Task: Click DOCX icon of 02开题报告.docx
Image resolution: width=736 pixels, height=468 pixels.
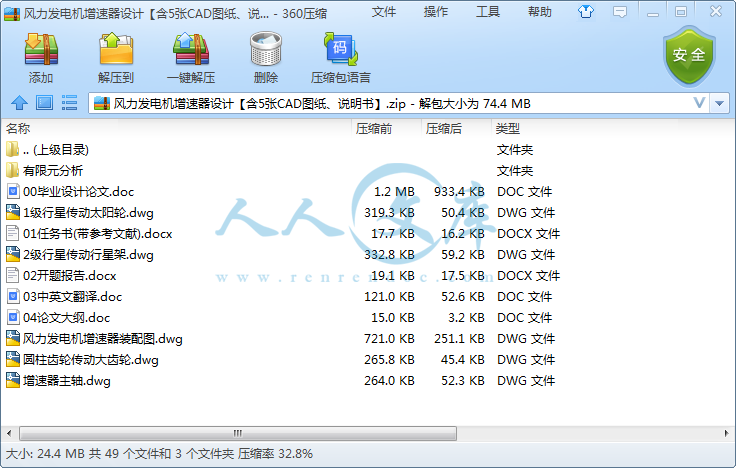Action: pos(13,276)
